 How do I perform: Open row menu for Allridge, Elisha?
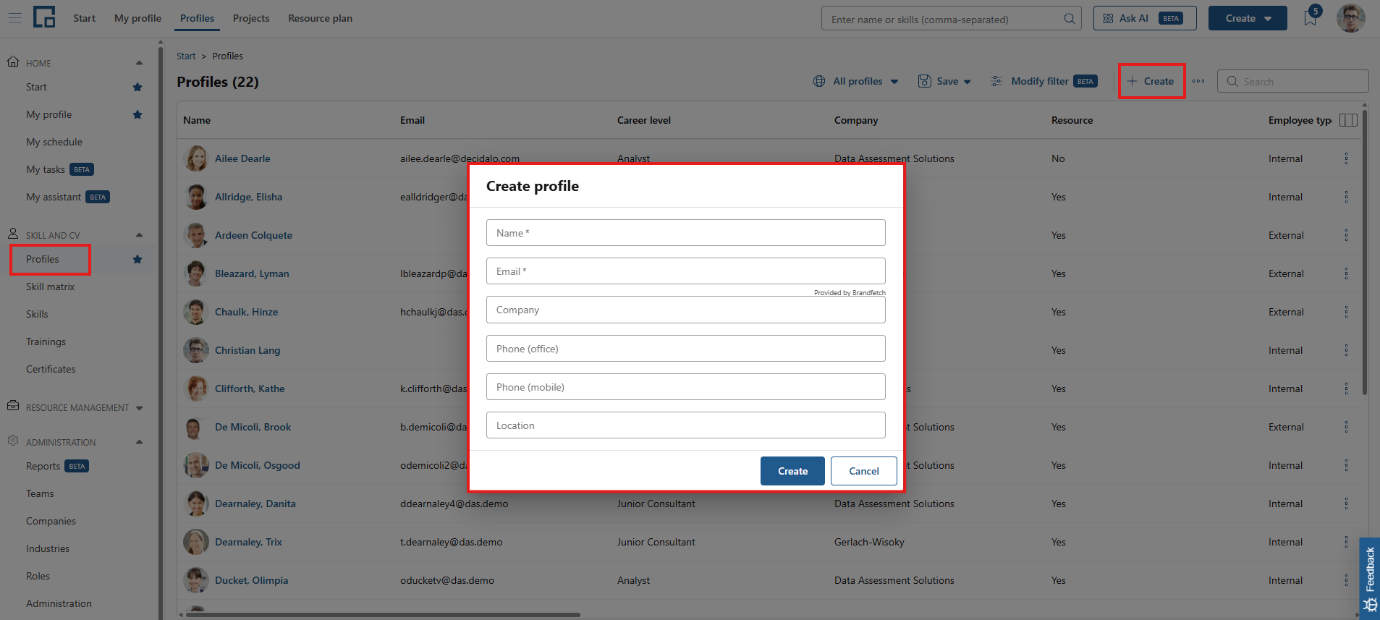(1346, 197)
